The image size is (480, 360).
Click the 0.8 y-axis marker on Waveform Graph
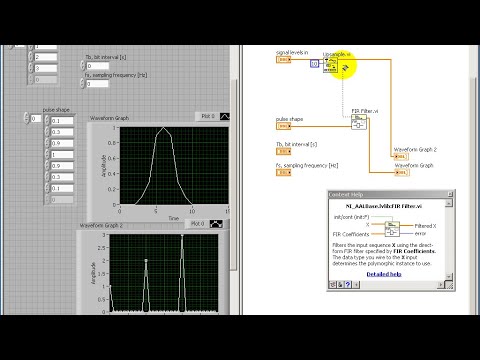click(111, 143)
